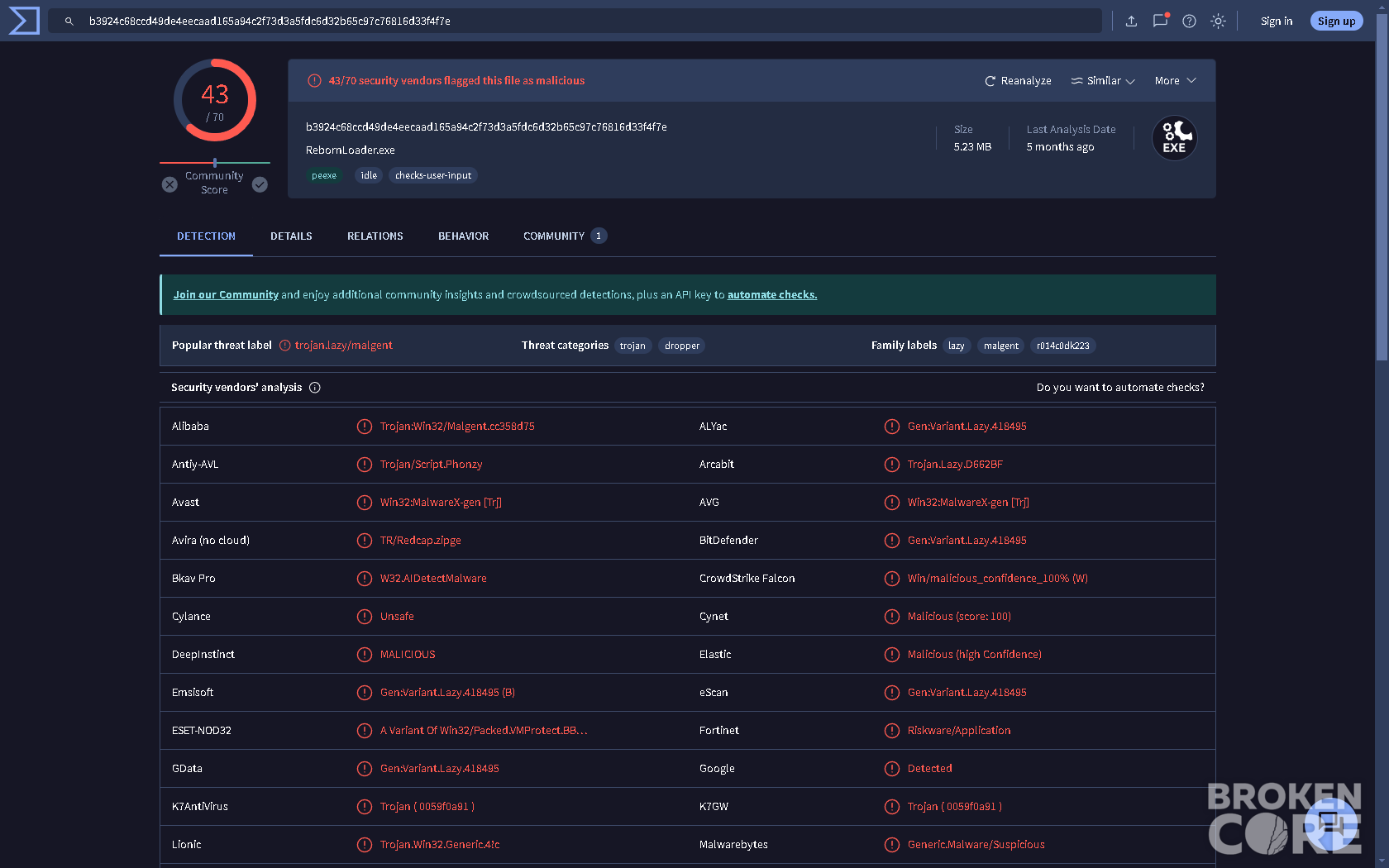
Task: Click alert icon in 43/70 vendors banner
Action: (x=314, y=81)
